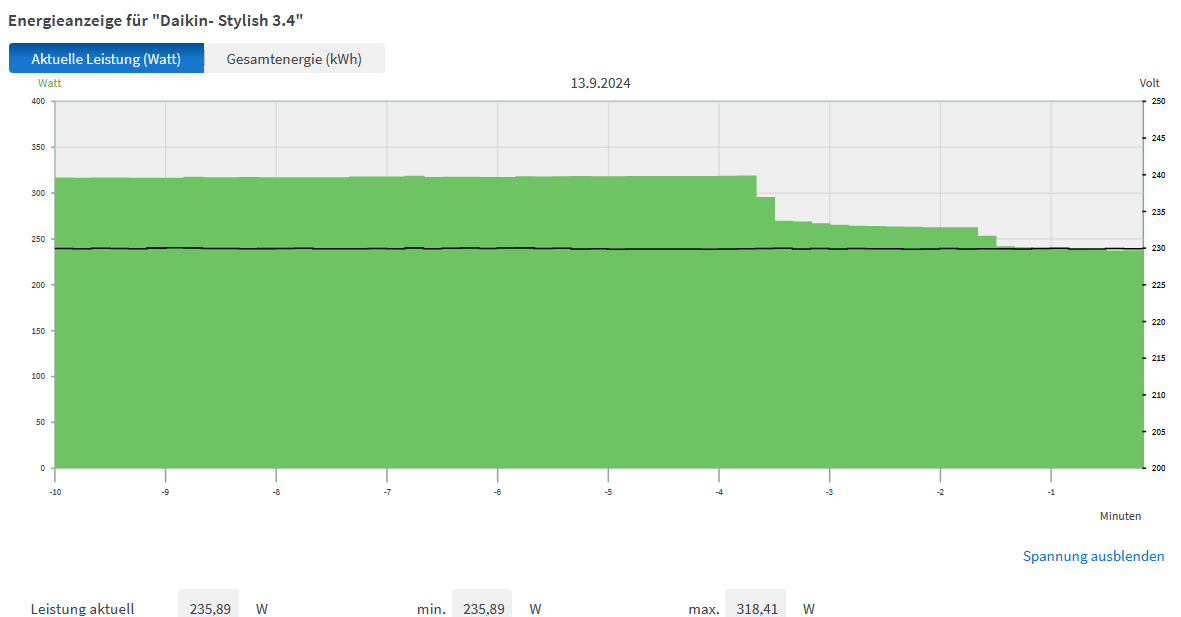Viewport: 1181px width, 617px height.
Task: Click the Energieanzeige für Daikin heading
Action: tap(156, 20)
